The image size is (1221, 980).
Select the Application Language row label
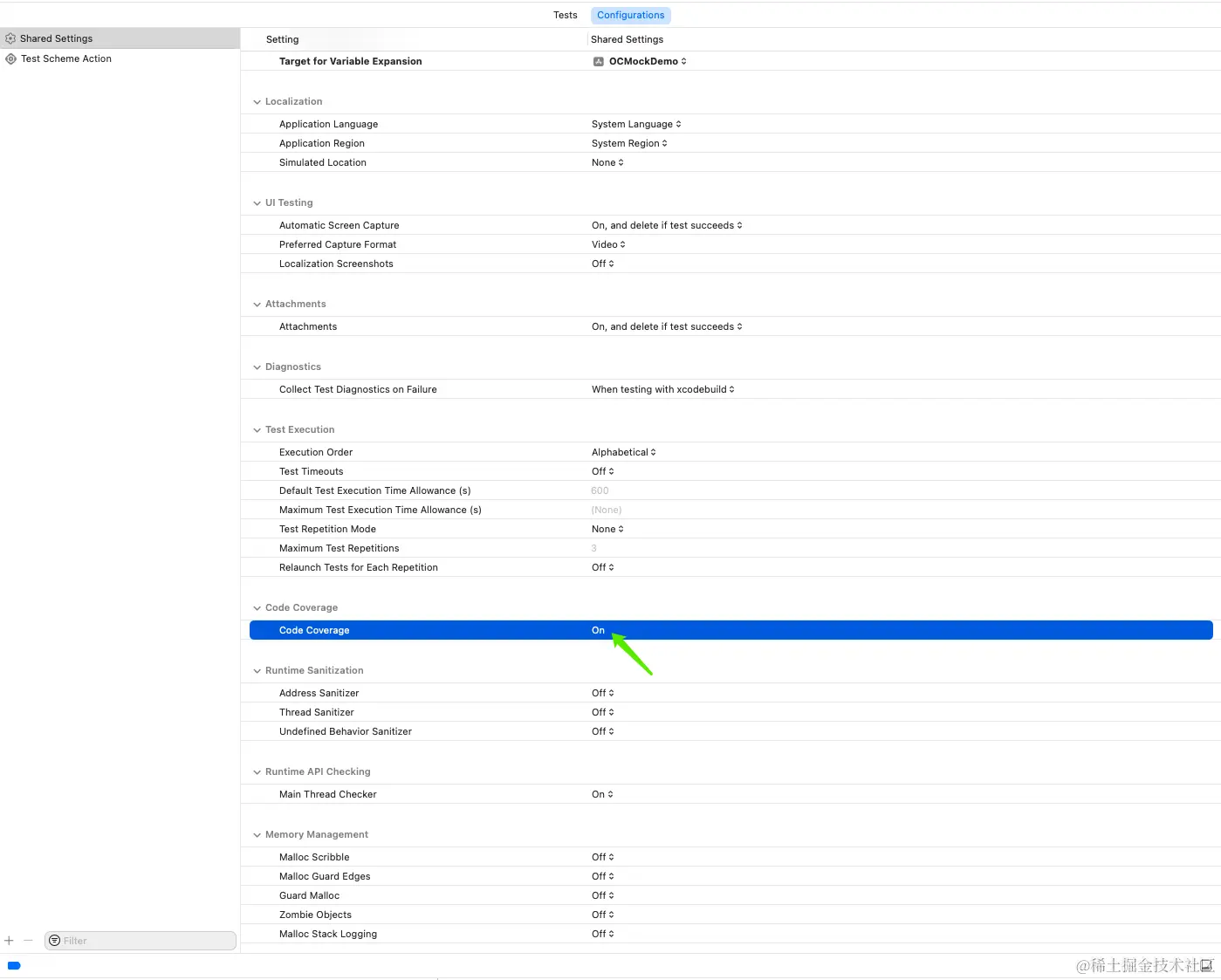point(329,124)
